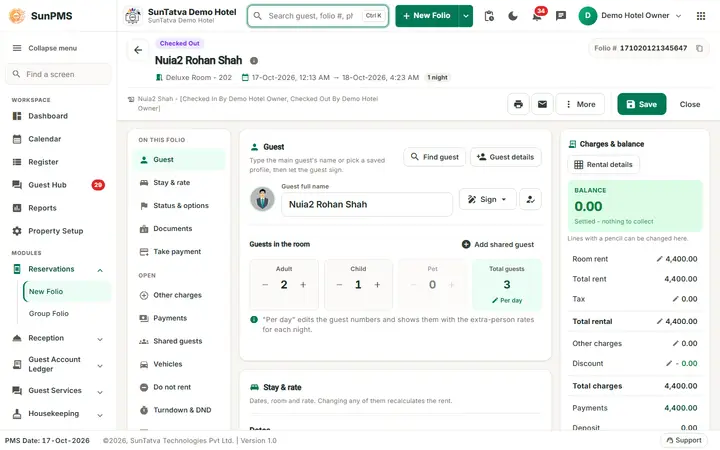Click Per day under Total guests

click(x=507, y=300)
